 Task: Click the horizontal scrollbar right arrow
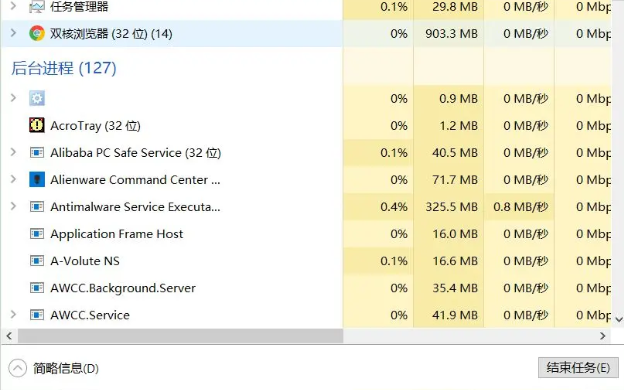click(603, 336)
